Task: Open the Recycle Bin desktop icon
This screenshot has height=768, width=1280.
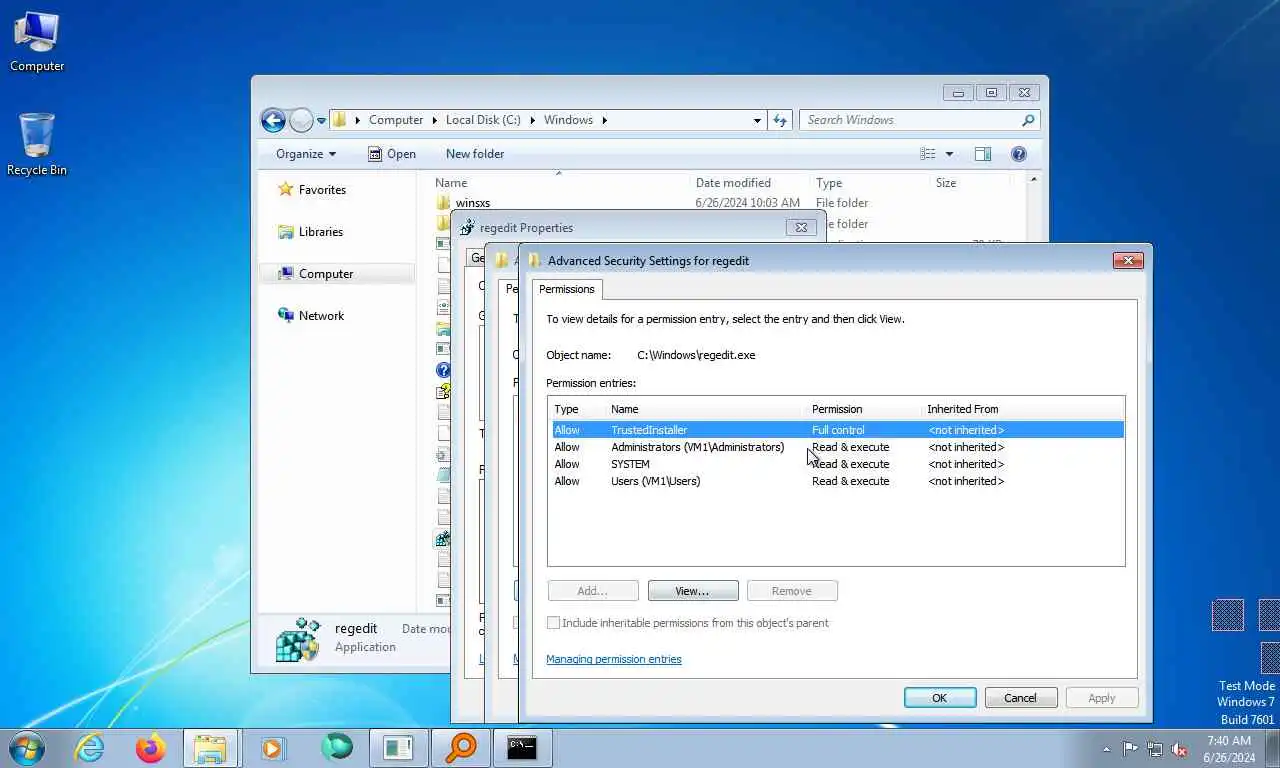Action: click(37, 145)
